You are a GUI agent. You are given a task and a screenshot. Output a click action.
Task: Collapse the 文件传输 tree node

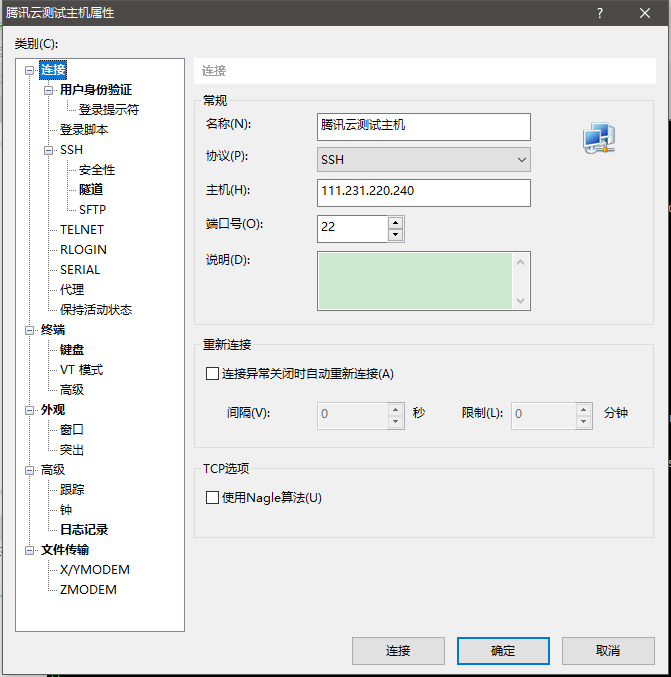point(29,550)
